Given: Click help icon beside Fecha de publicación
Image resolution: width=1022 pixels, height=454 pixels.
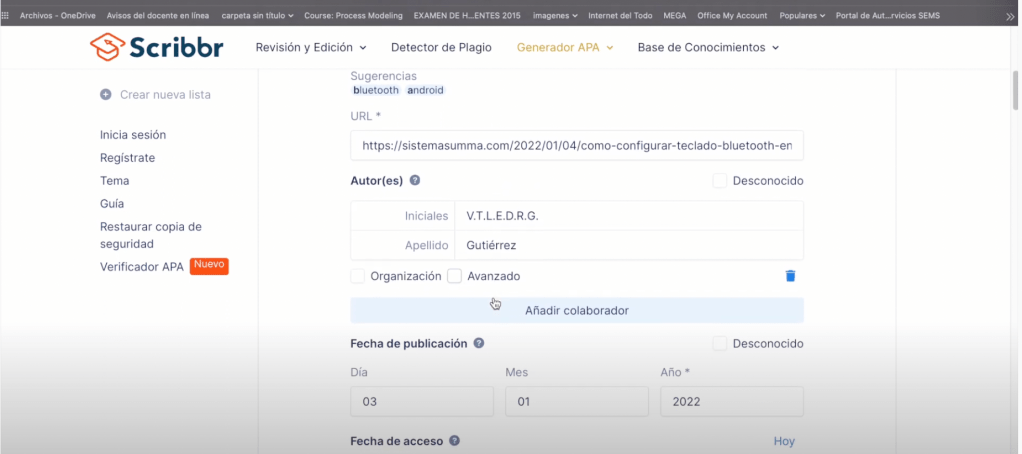Looking at the screenshot, I should click(x=479, y=343).
